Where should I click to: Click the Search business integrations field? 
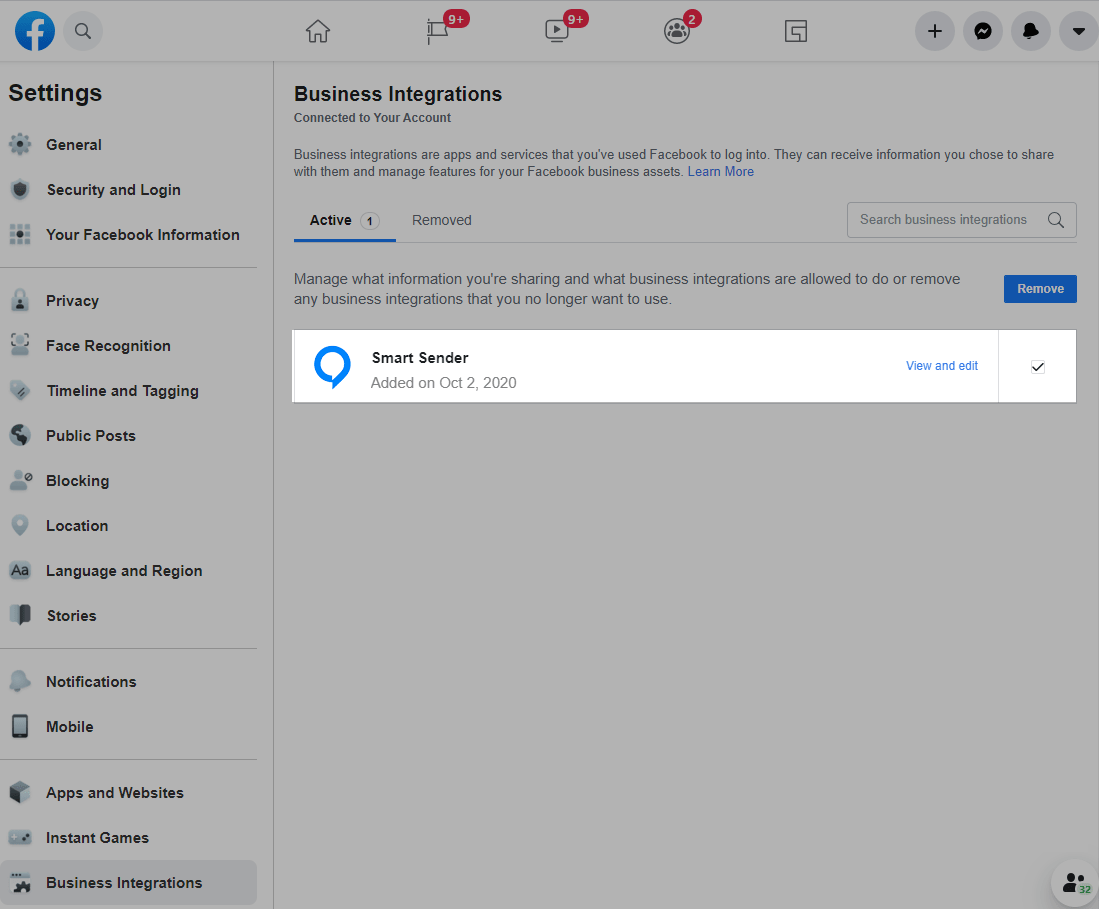(962, 220)
